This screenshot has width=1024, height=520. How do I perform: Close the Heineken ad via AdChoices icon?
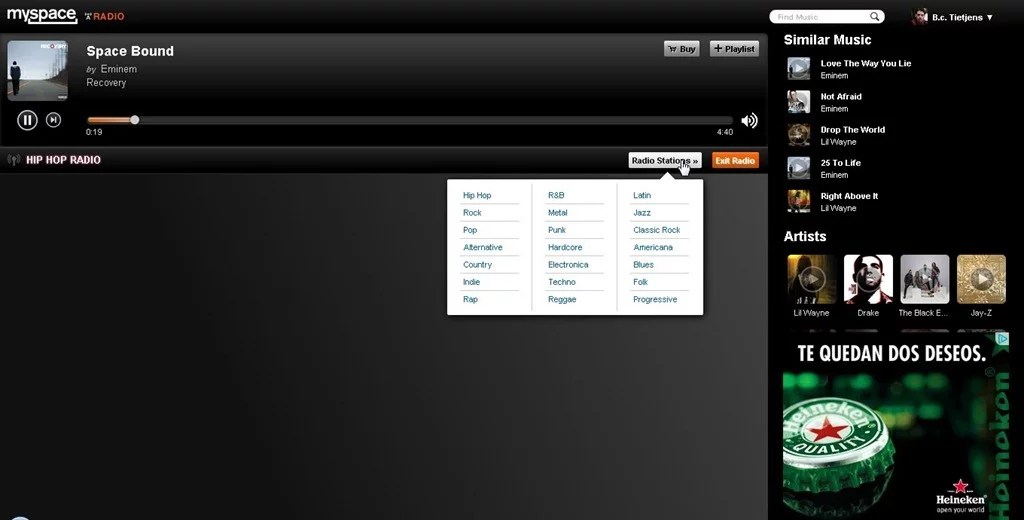point(1002,338)
